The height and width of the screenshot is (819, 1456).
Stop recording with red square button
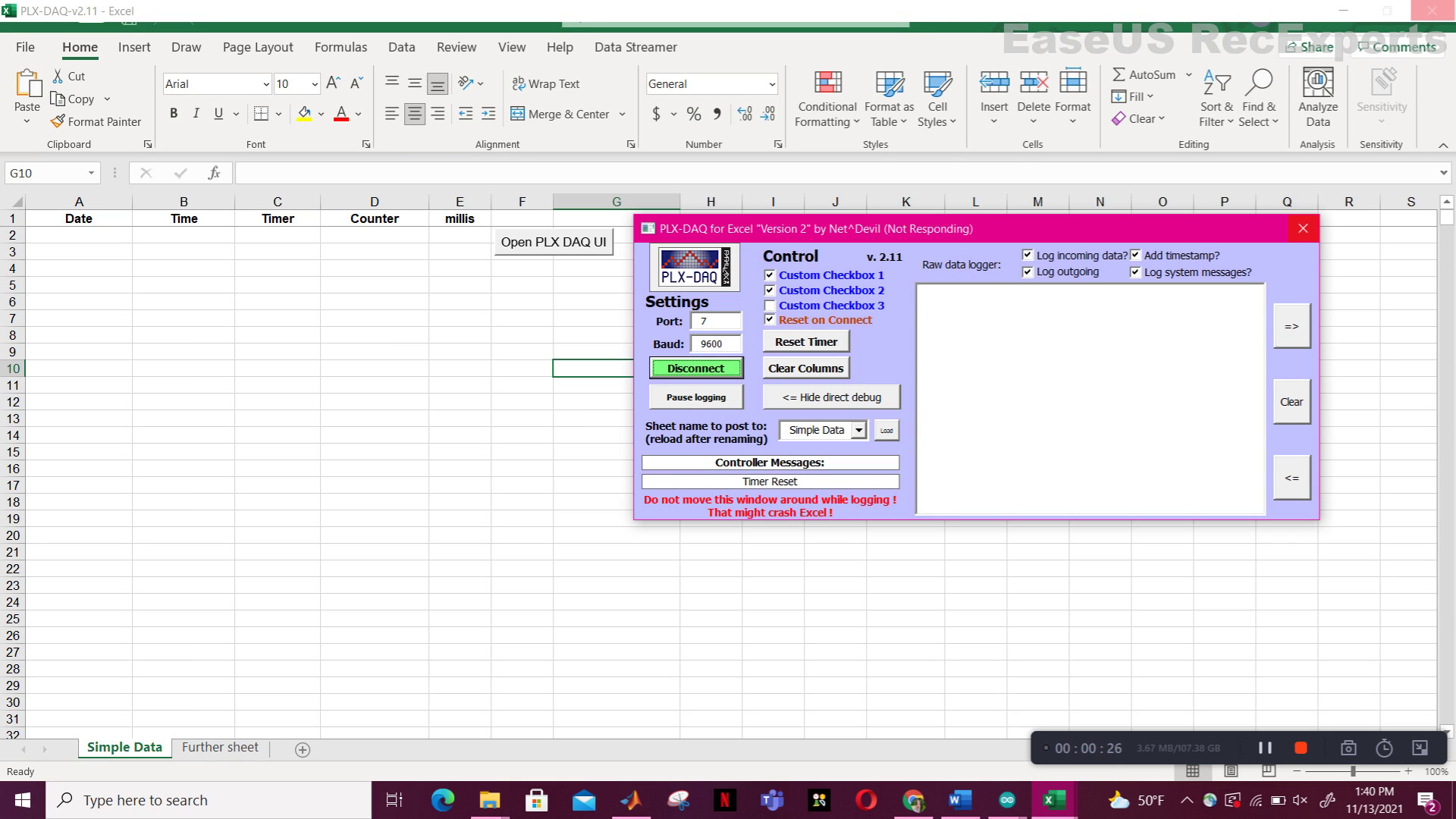pos(1301,748)
